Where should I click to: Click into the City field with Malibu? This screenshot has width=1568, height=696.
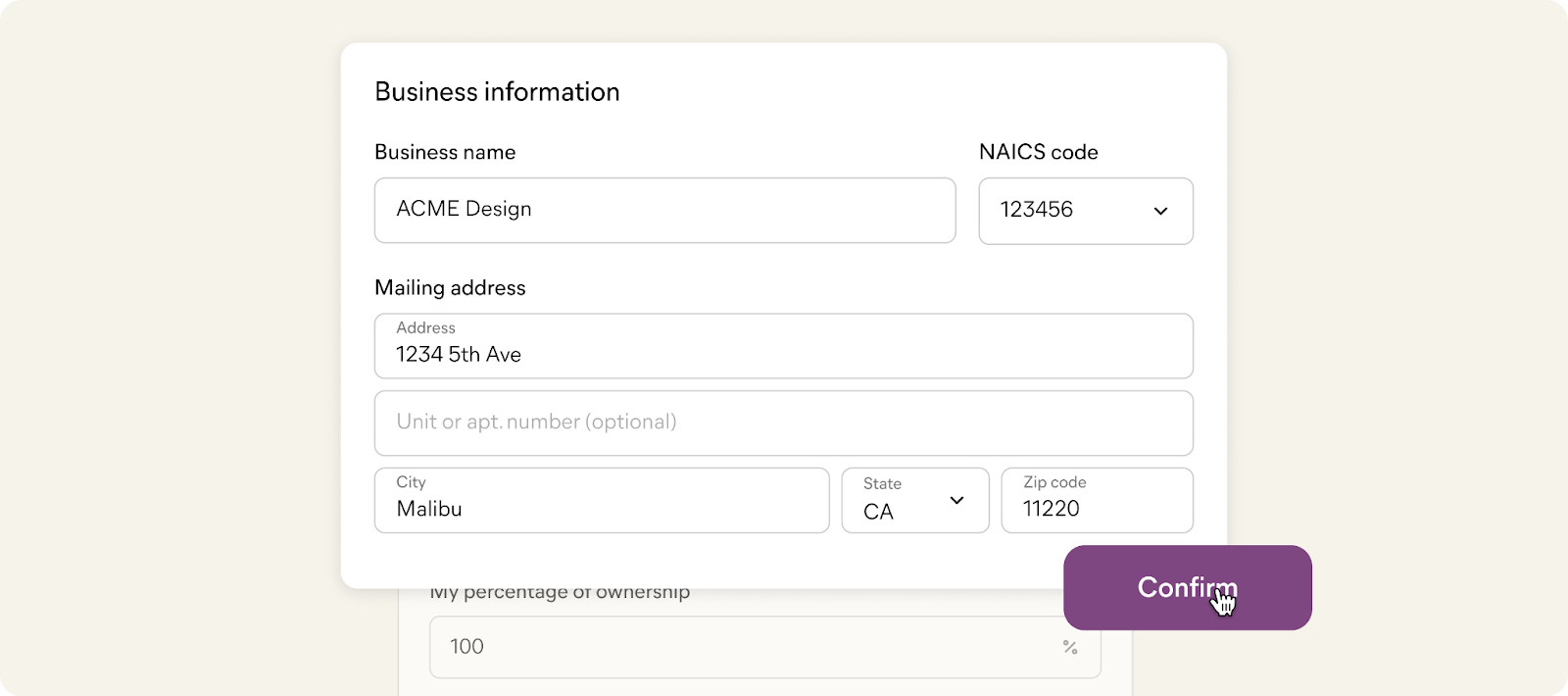click(601, 501)
